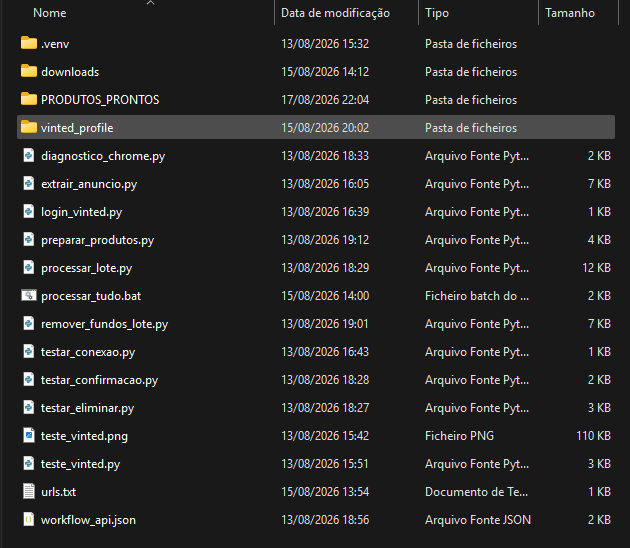The width and height of the screenshot is (630, 548).
Task: Click the processar_tudo.bat batch file icon
Action: point(29,296)
